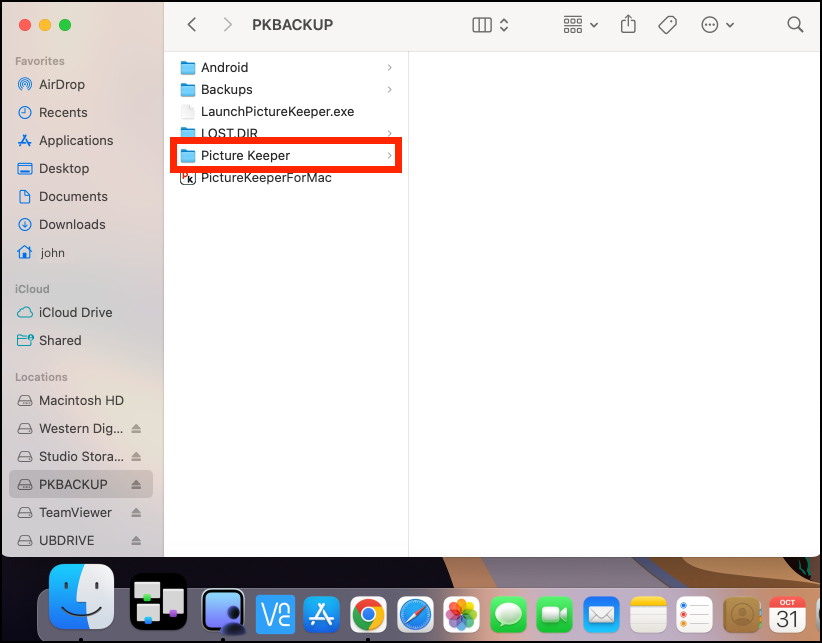Open Finder search magnifier
The height and width of the screenshot is (643, 822).
[x=795, y=25]
